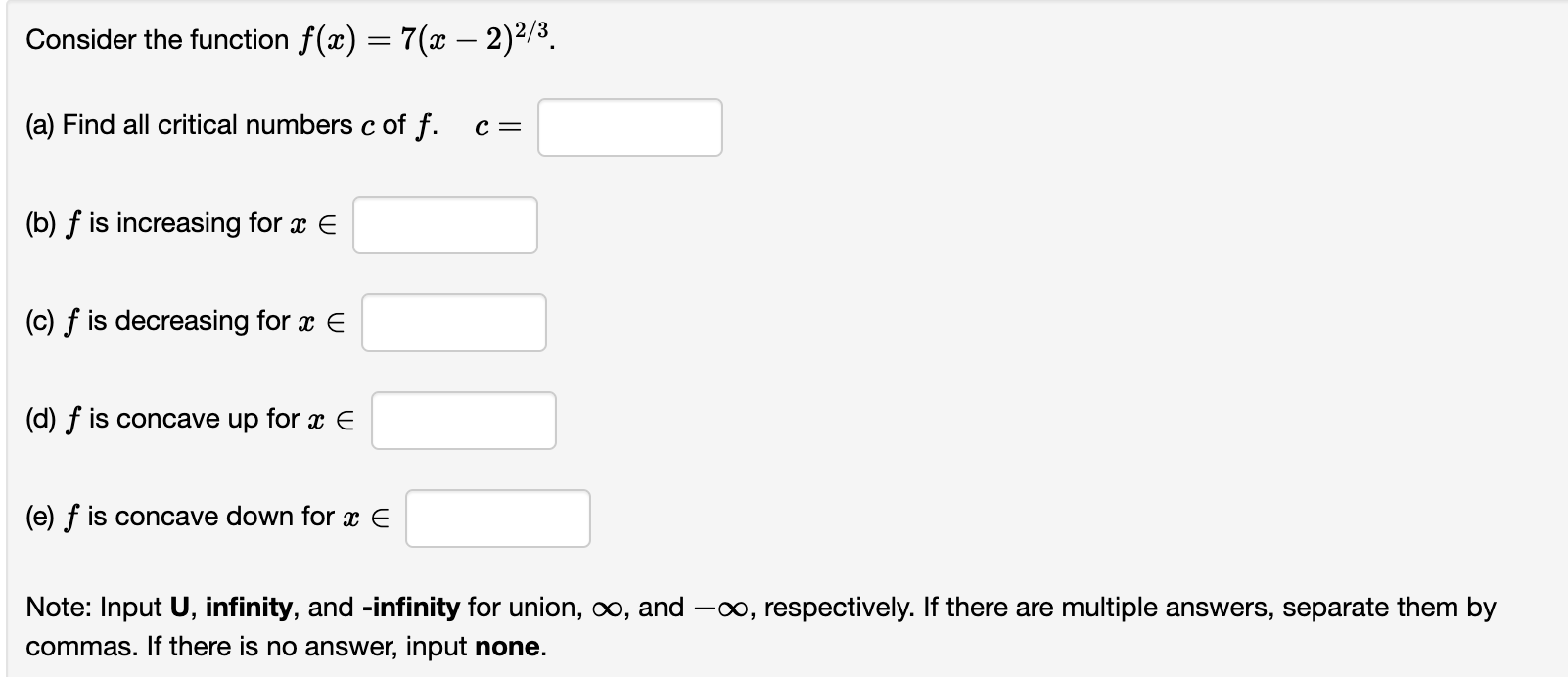Viewport: 1568px width, 677px height.
Task: Click the bold word none in the note
Action: click(506, 647)
